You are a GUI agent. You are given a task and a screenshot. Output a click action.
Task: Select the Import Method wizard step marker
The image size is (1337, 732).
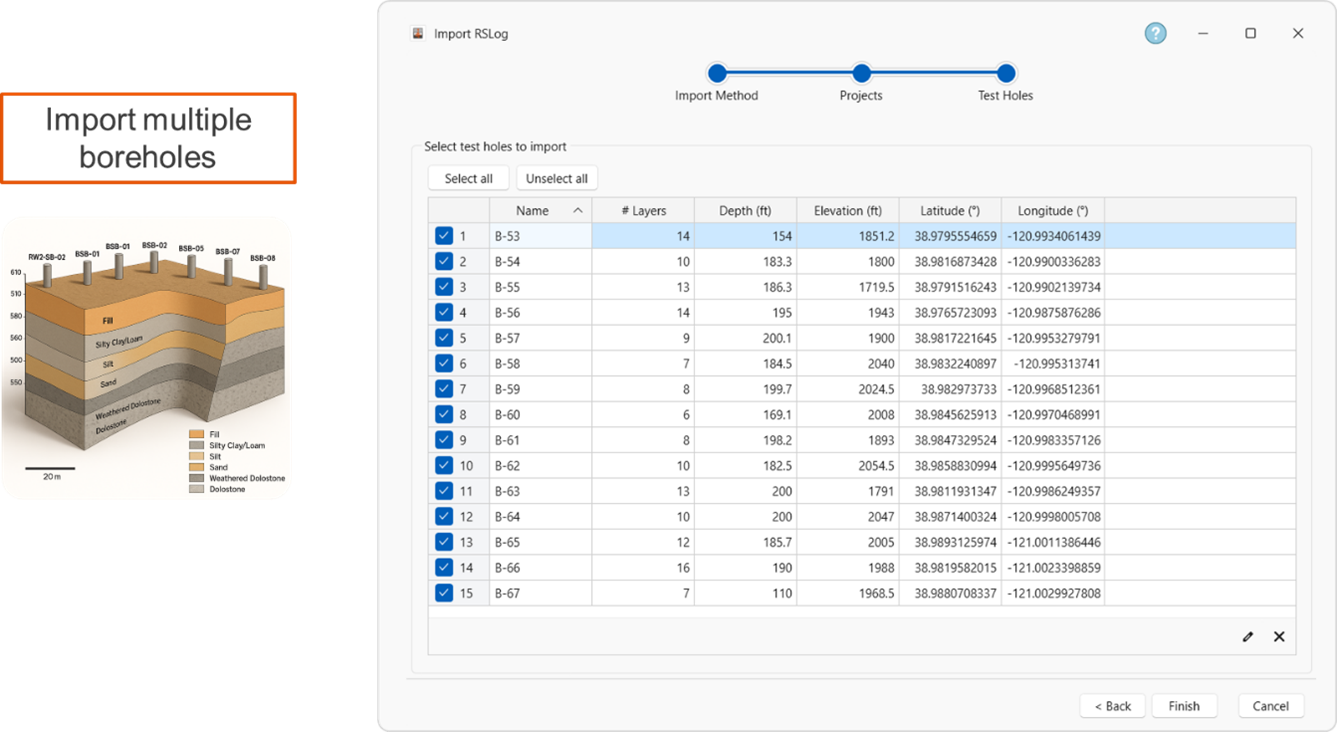[x=717, y=72]
